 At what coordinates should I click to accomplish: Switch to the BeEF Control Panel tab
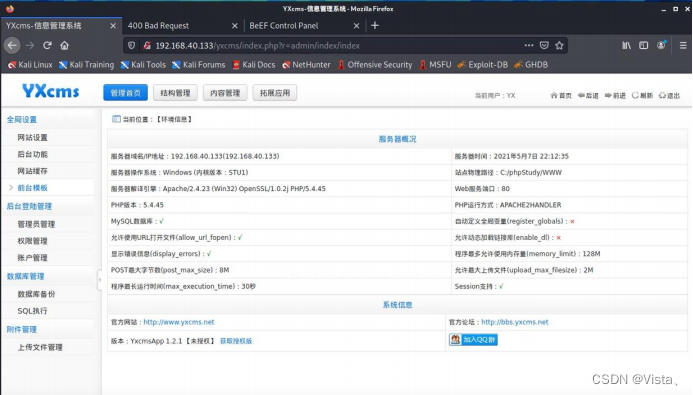point(305,26)
